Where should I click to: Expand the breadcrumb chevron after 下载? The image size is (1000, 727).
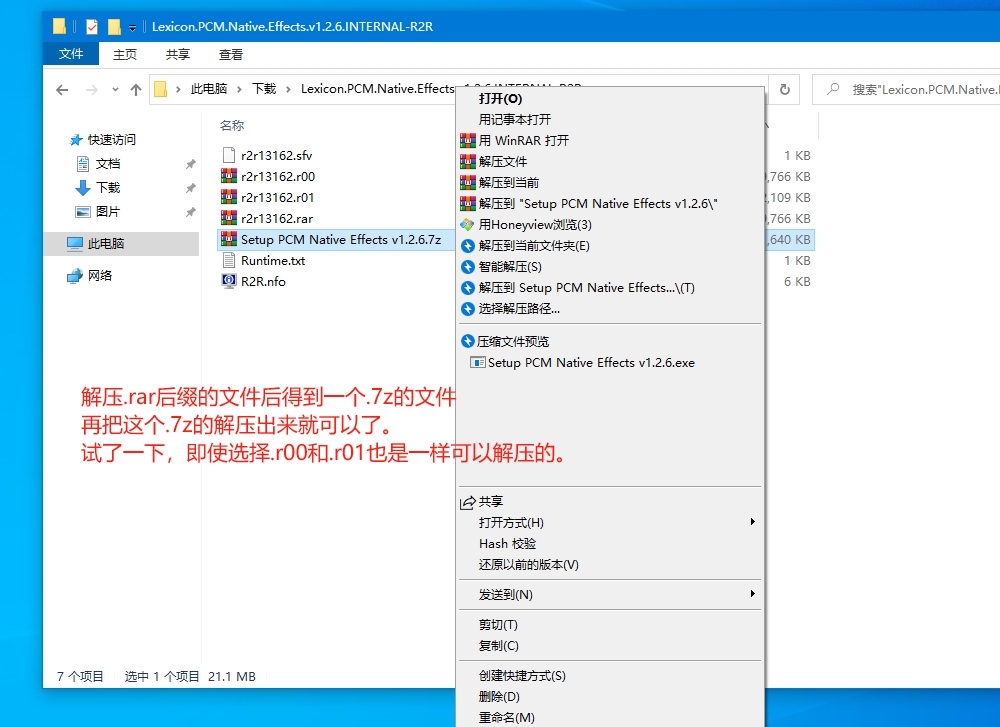288,89
